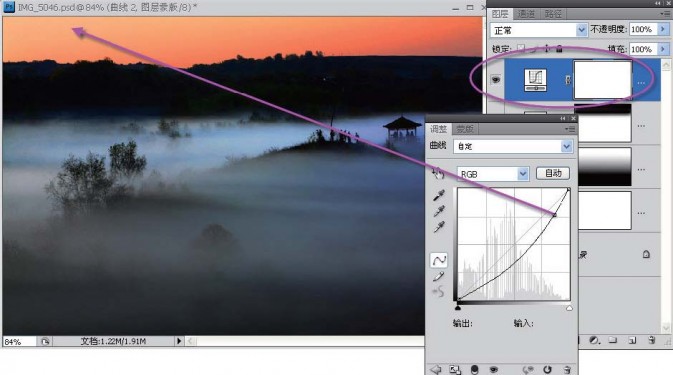
Task: Collapse the Layers panel with double-arrow icon
Action: pos(658,3)
